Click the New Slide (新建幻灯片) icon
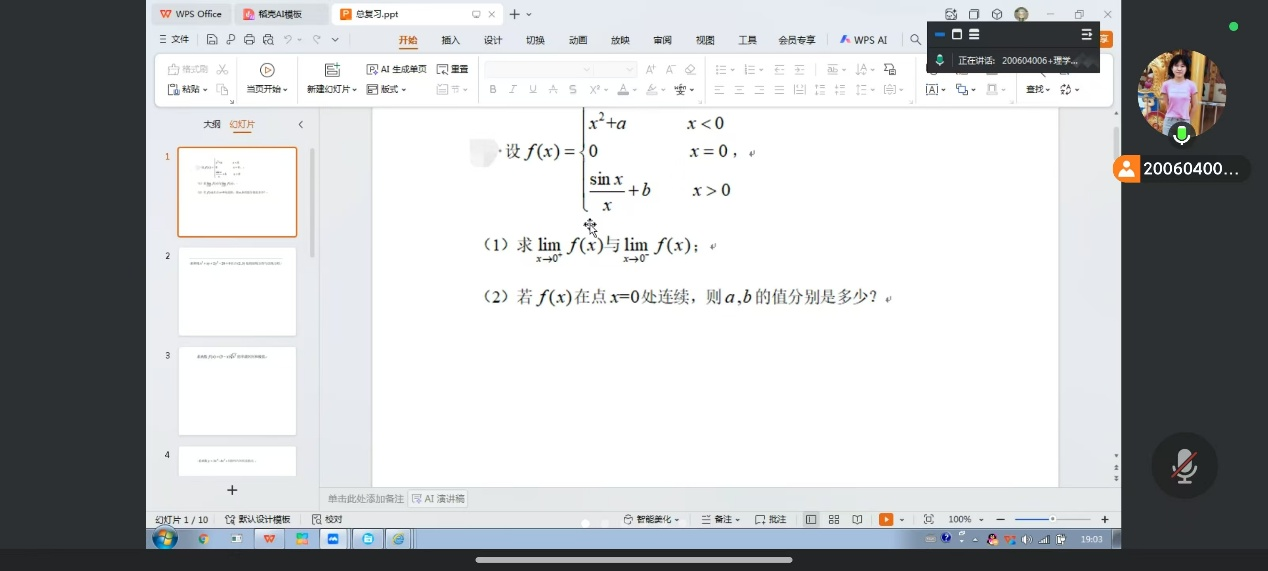The height and width of the screenshot is (571, 1268). click(332, 70)
